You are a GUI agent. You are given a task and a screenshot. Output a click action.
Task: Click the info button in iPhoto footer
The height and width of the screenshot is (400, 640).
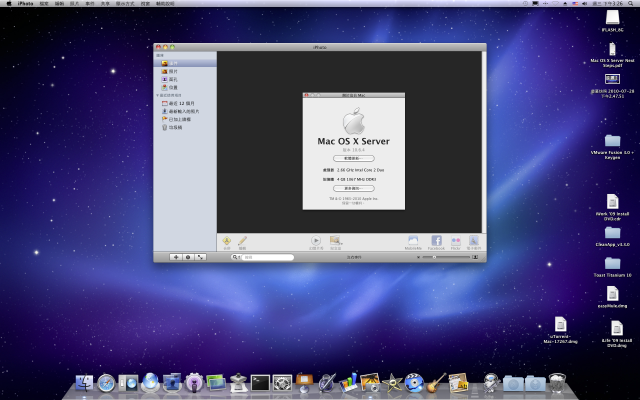pyautogui.click(x=188, y=257)
